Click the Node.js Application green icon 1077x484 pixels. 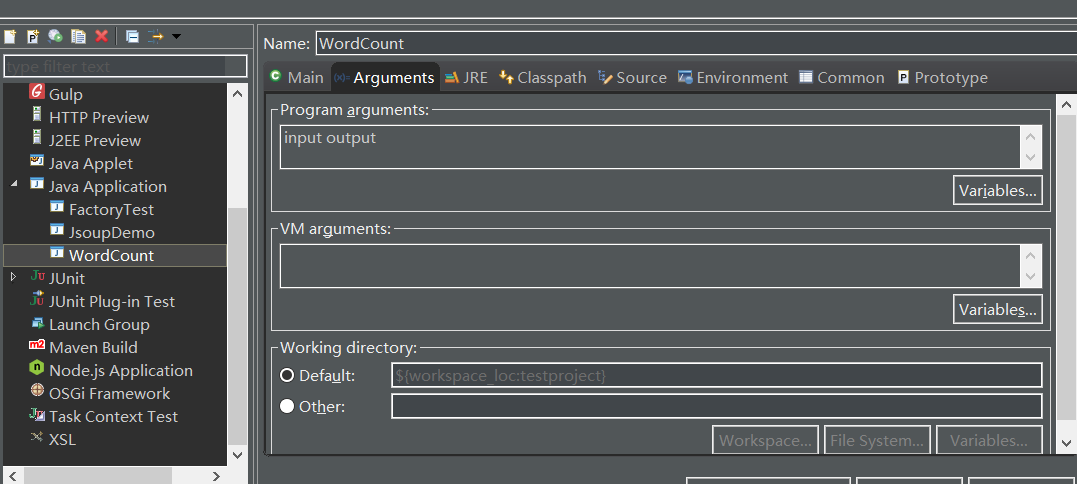pos(37,368)
